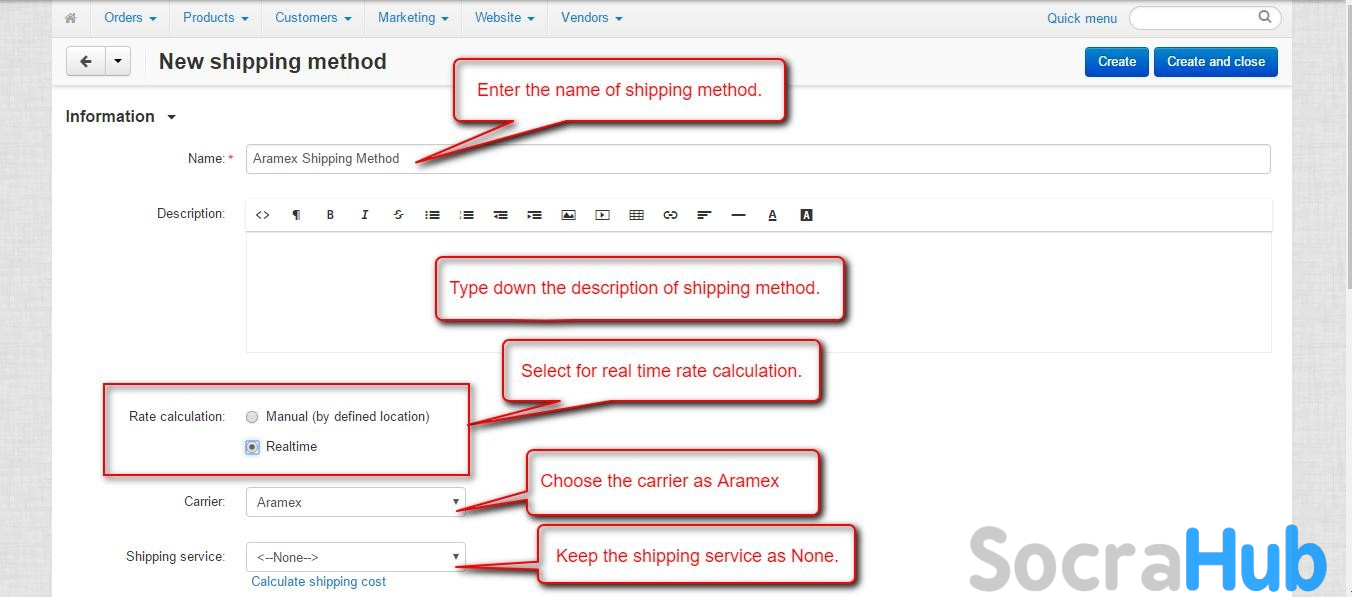
Task: Click the "Rate calculation:" label
Action: coord(177,417)
